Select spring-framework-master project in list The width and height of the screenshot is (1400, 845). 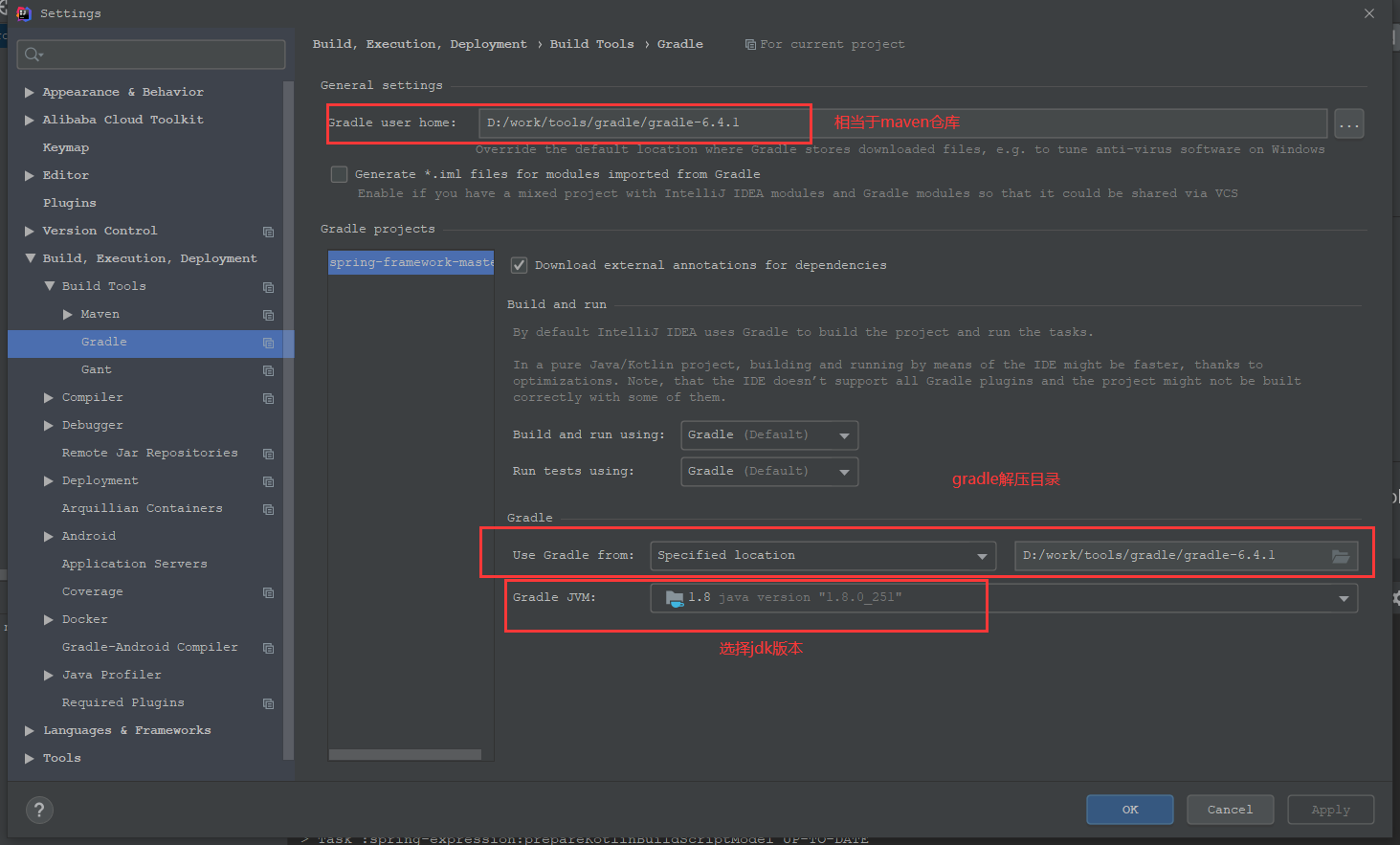[x=411, y=262]
